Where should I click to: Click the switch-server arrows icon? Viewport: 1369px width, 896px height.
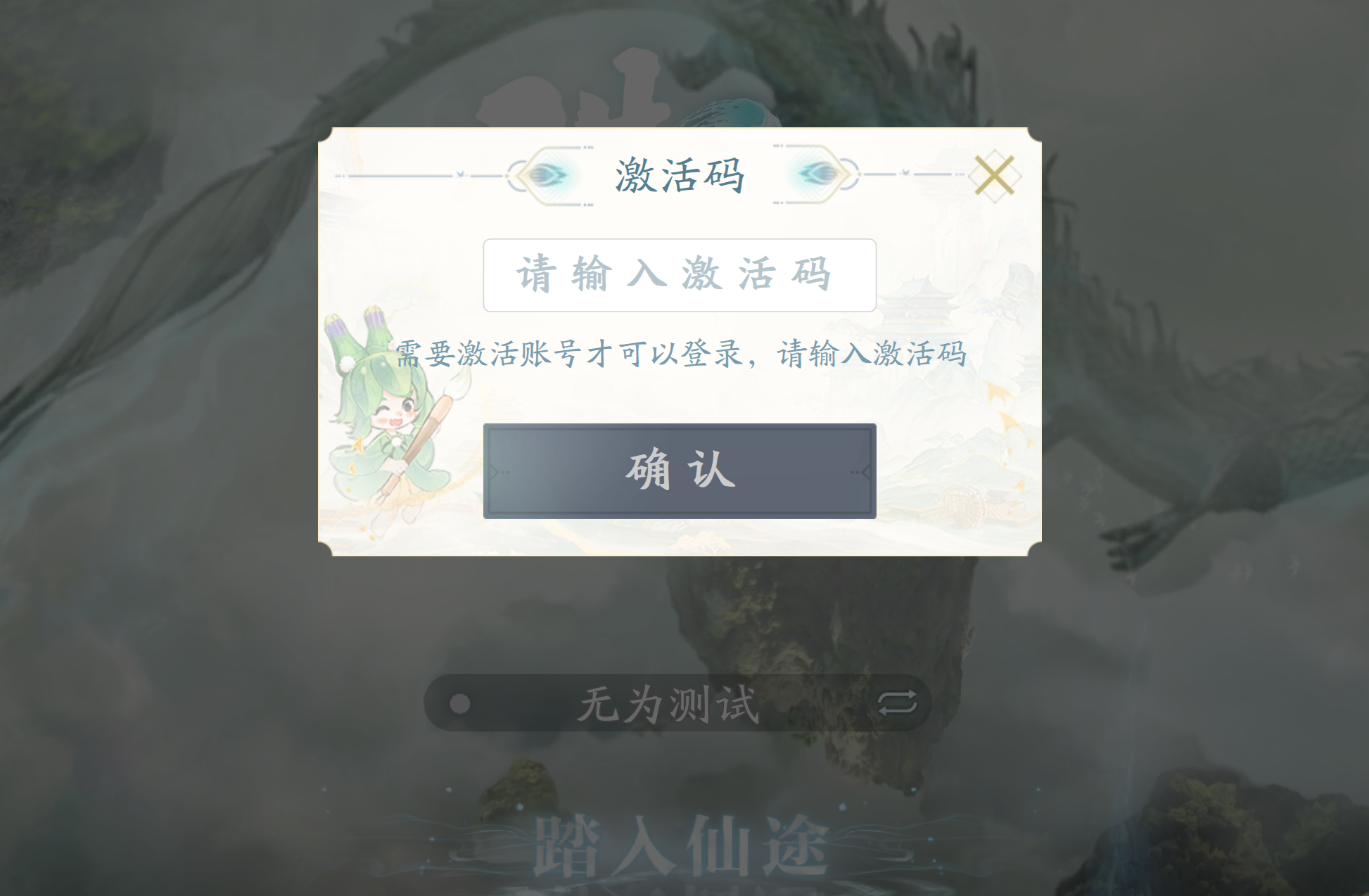point(898,703)
